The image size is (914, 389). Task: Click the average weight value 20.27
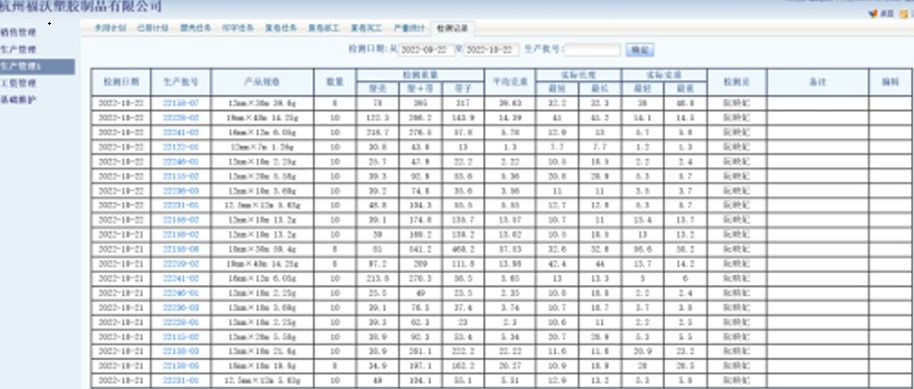pyautogui.click(x=510, y=366)
